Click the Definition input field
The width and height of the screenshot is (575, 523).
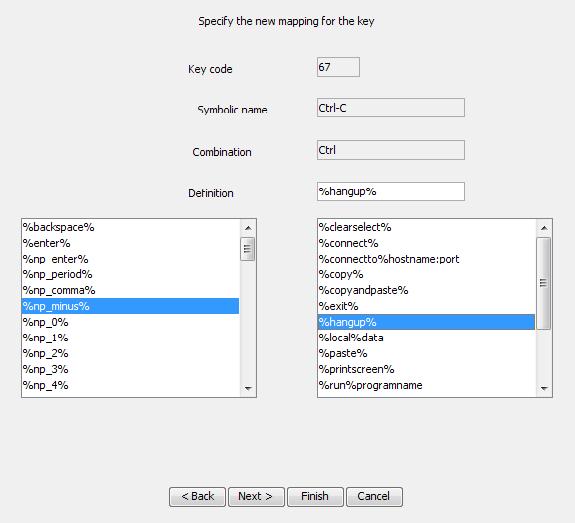(391, 191)
